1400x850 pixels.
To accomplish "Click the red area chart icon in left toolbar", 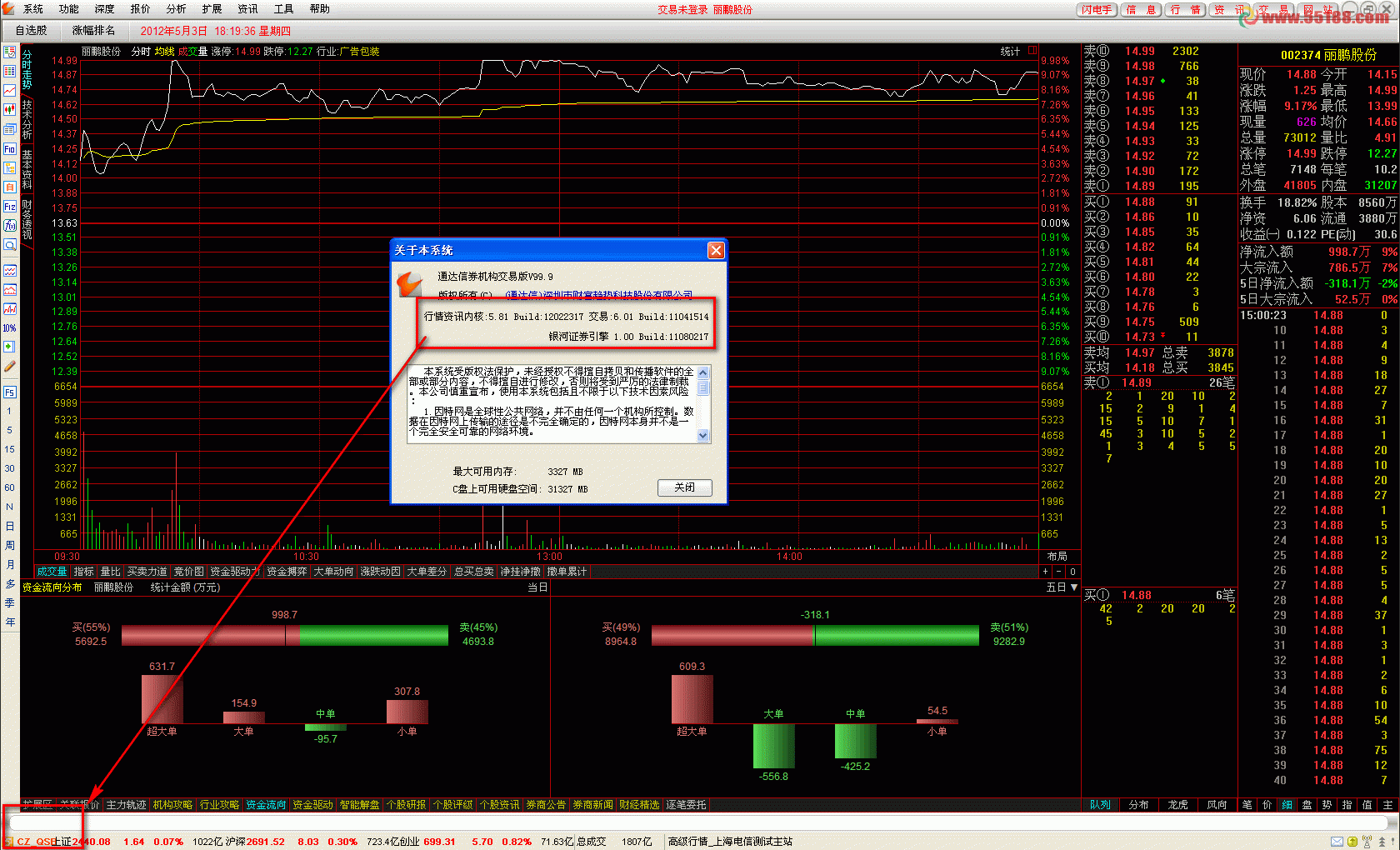I will pyautogui.click(x=10, y=290).
